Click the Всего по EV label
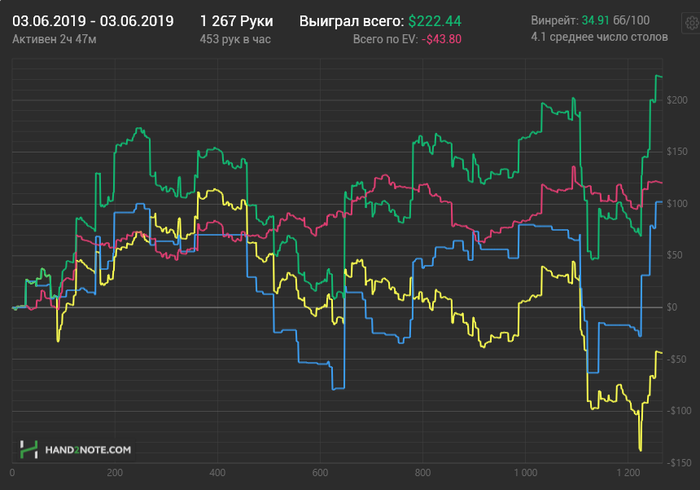 tap(386, 39)
